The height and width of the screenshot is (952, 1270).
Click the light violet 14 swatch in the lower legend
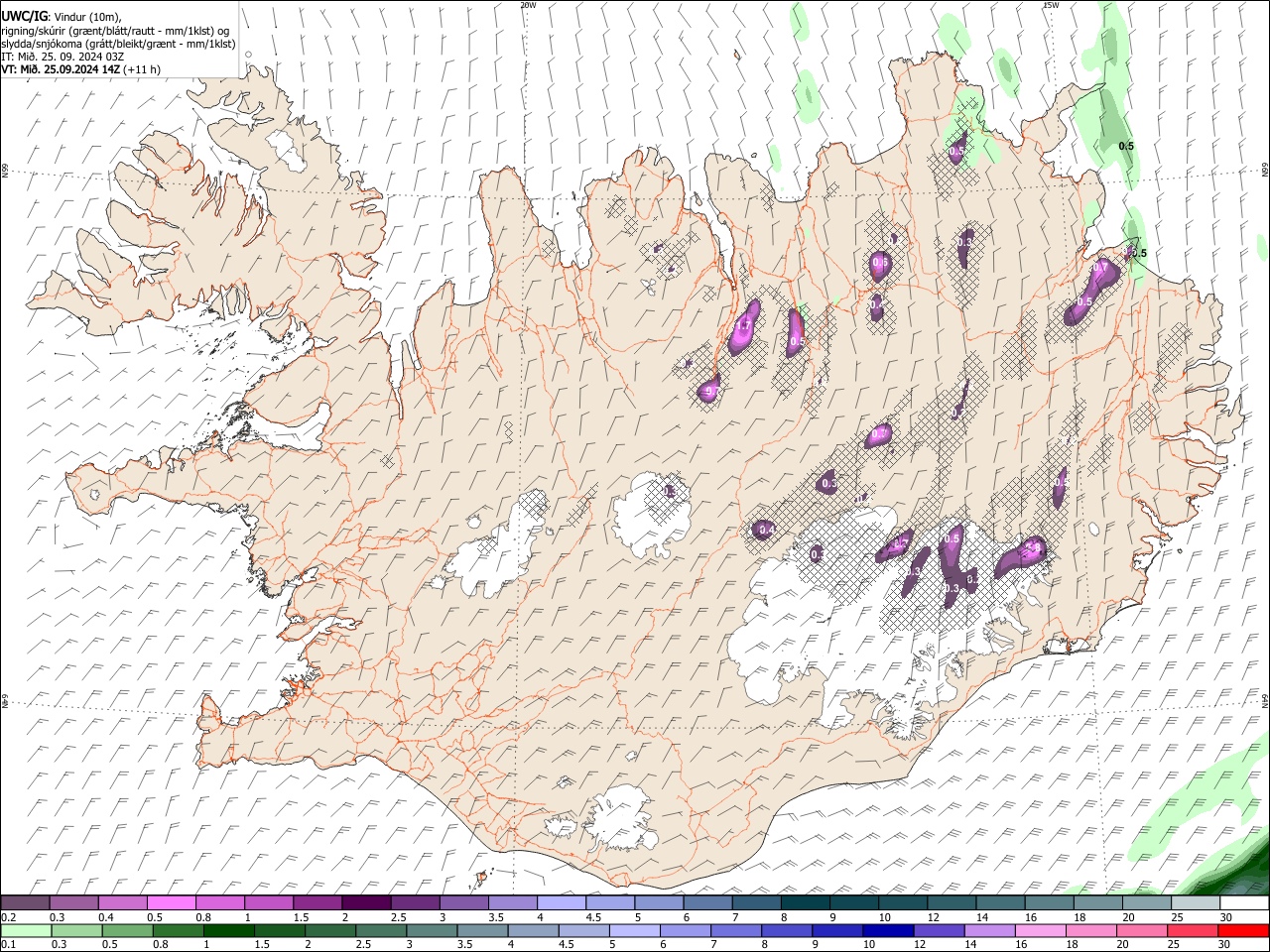pyautogui.click(x=990, y=931)
